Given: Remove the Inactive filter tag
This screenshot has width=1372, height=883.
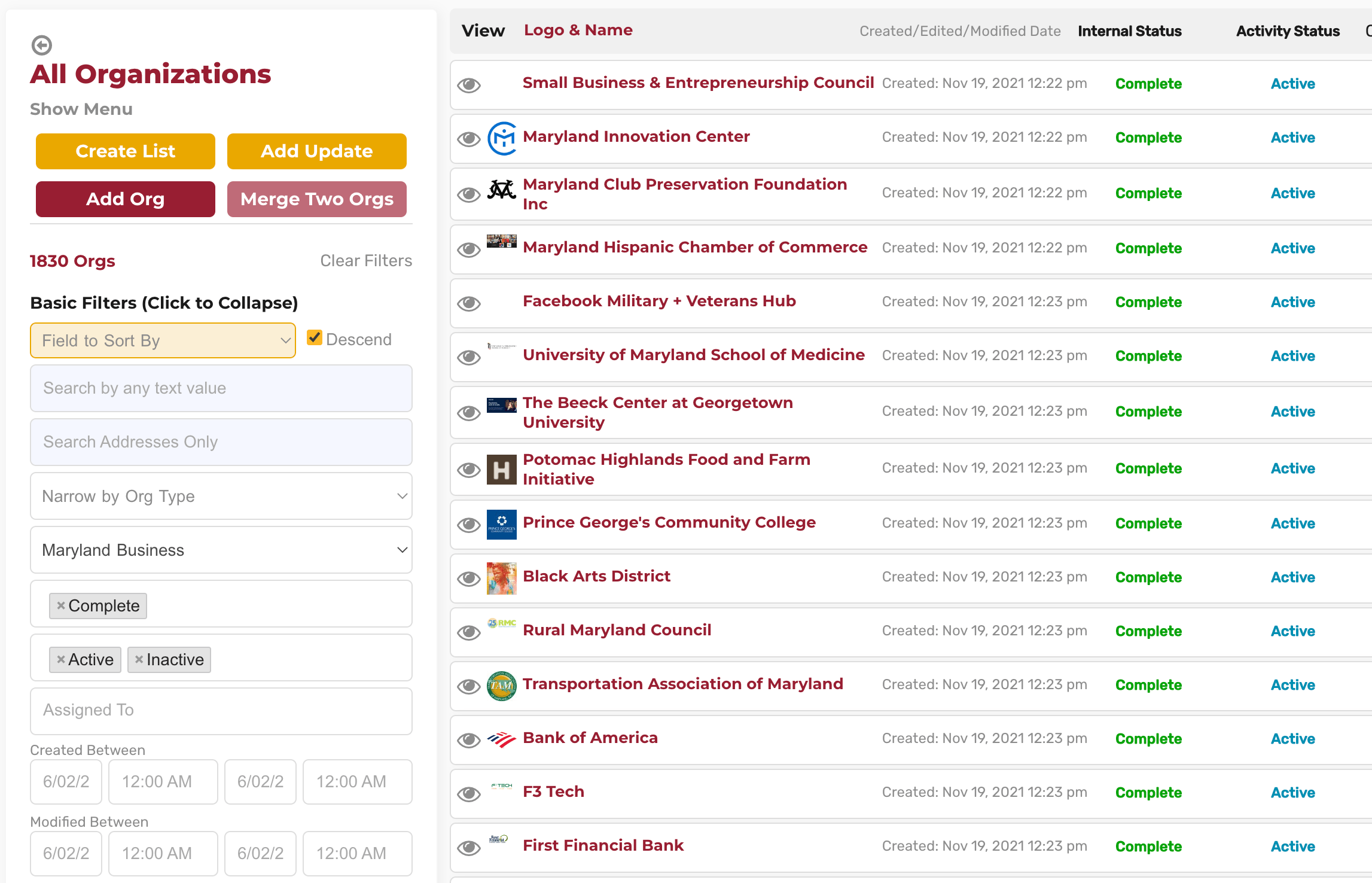Looking at the screenshot, I should [x=139, y=659].
